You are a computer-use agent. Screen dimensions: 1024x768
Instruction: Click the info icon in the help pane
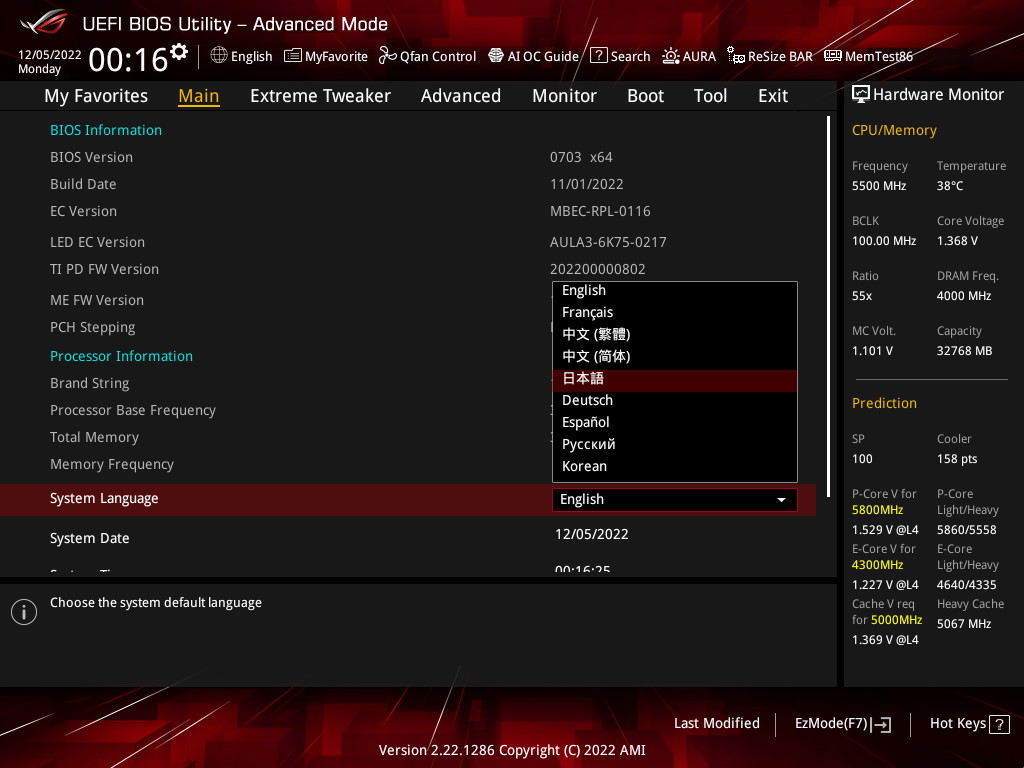click(24, 612)
